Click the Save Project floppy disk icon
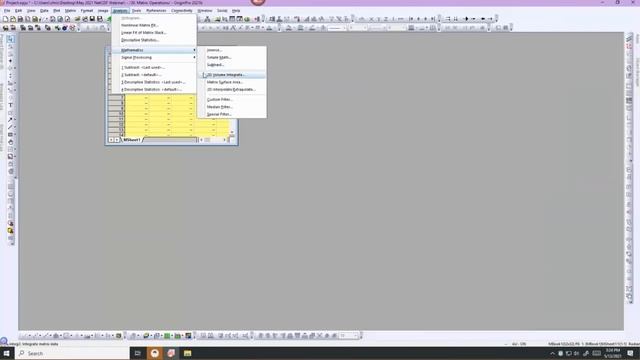 tap(92, 19)
